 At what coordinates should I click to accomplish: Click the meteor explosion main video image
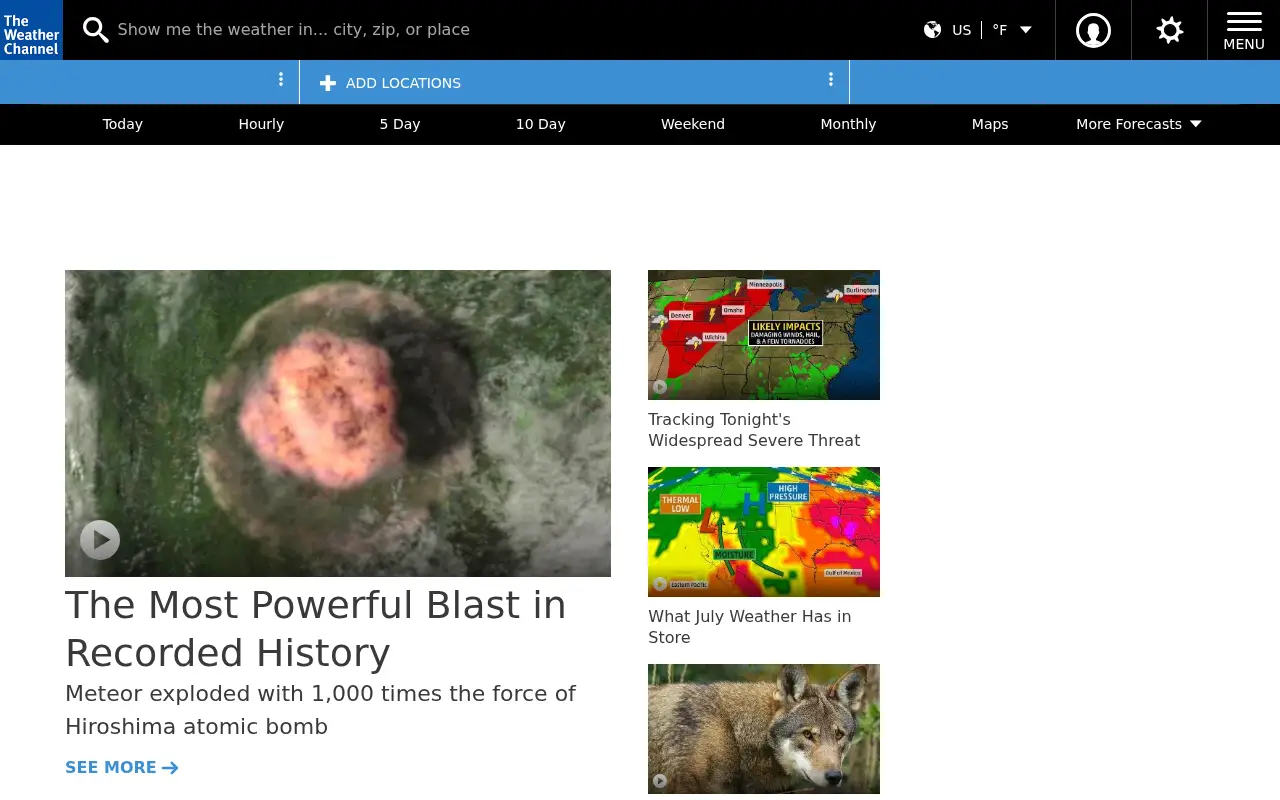338,423
